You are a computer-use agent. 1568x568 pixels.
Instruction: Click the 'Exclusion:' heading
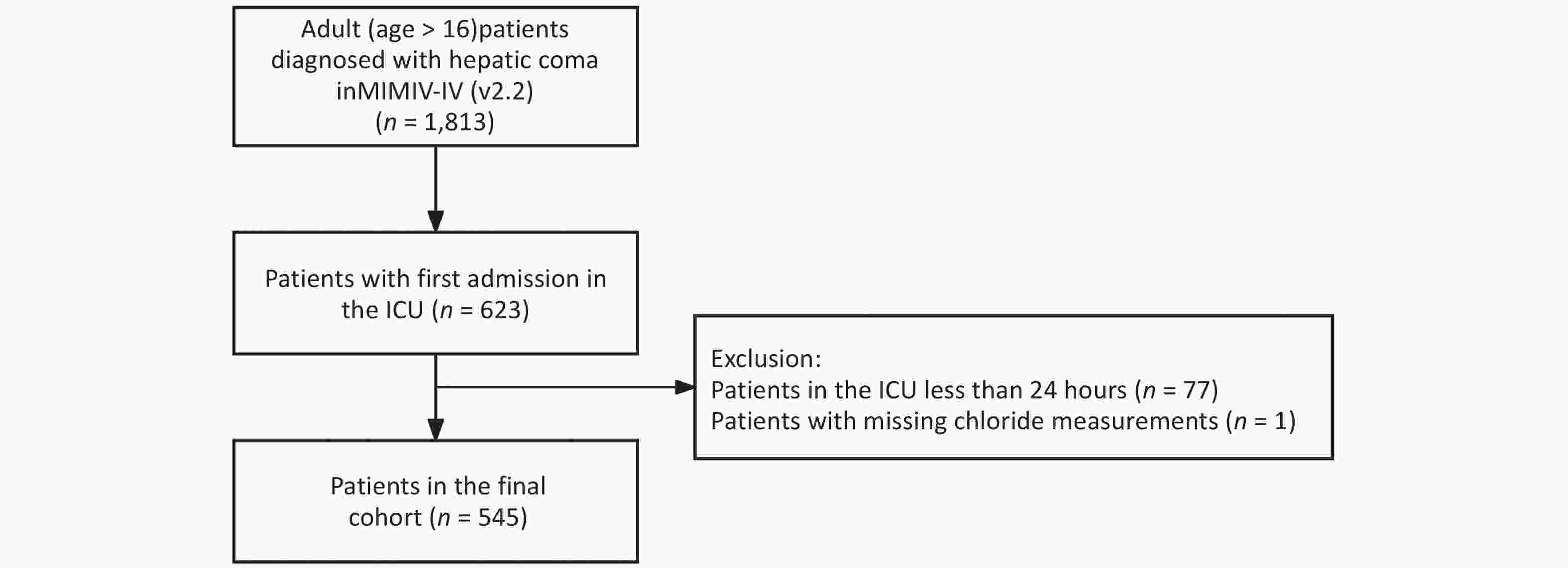pos(766,359)
